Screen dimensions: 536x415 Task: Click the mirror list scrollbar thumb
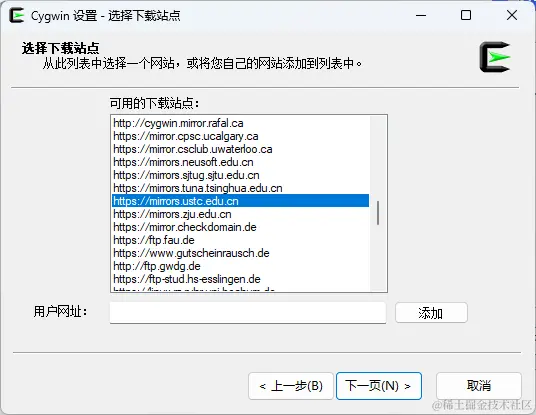coord(378,213)
